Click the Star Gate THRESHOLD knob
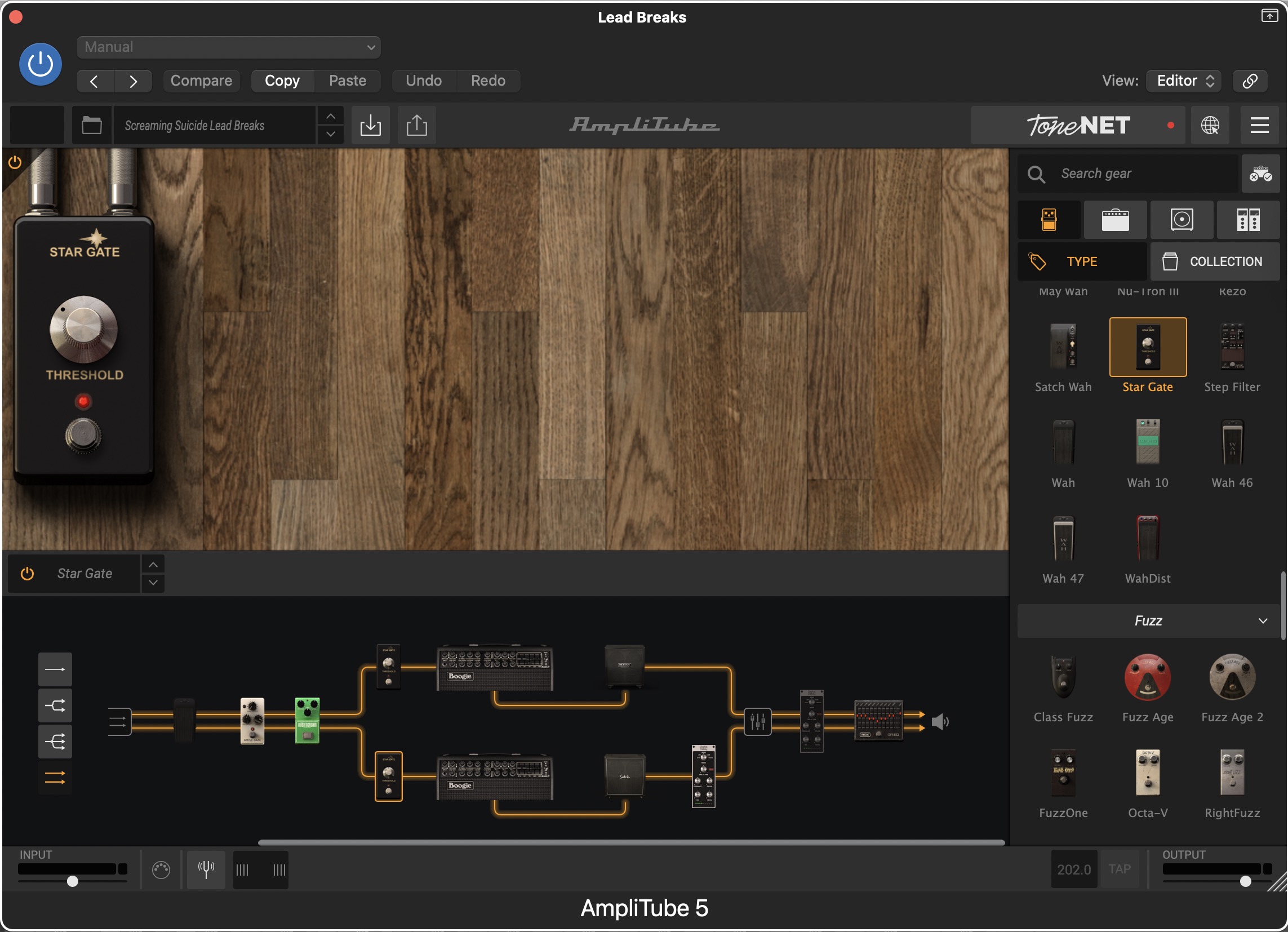Viewport: 1288px width, 932px height. click(83, 330)
